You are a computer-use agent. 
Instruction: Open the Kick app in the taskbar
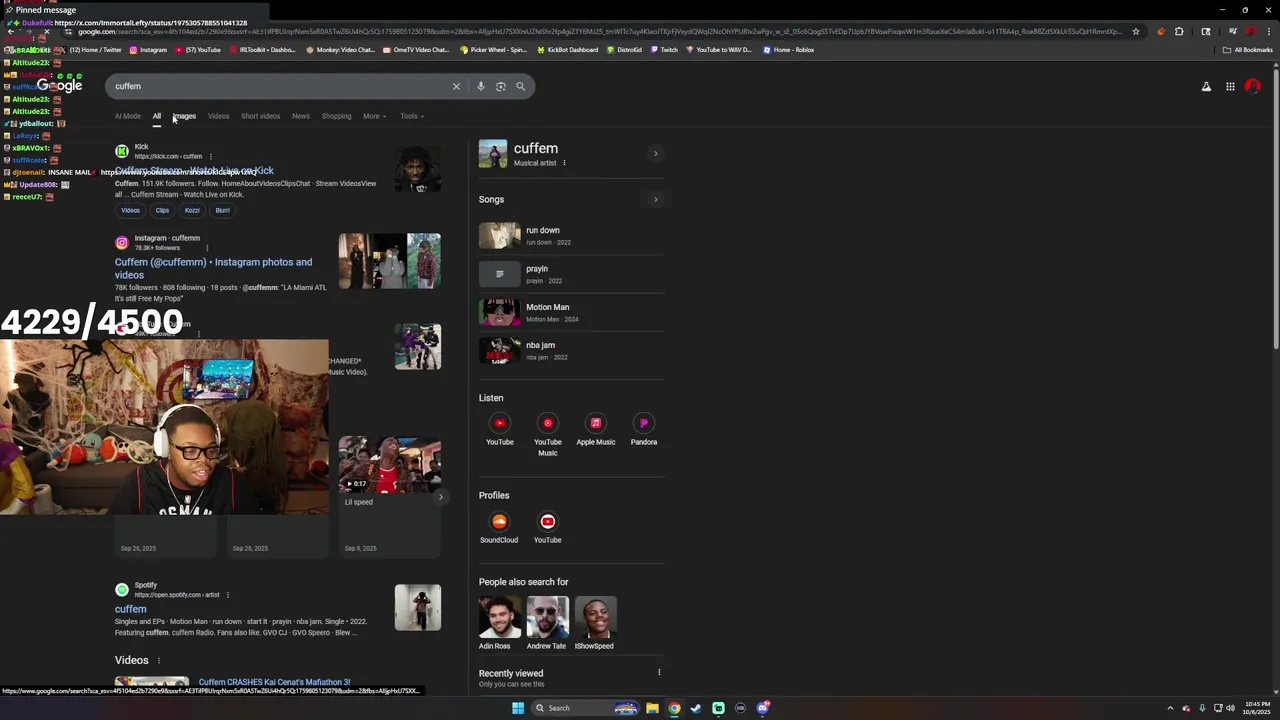tap(718, 708)
